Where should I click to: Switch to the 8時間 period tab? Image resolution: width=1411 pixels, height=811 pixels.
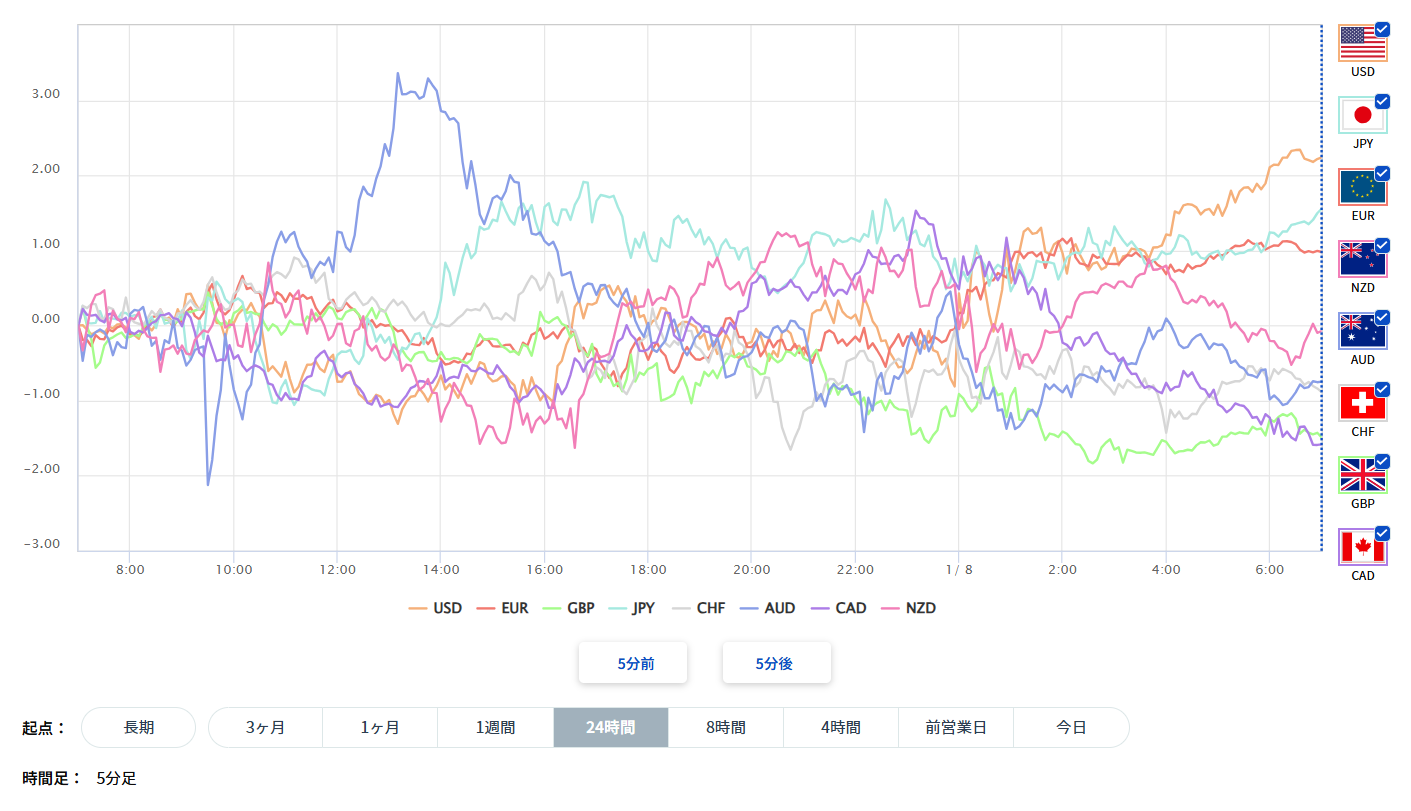point(725,727)
